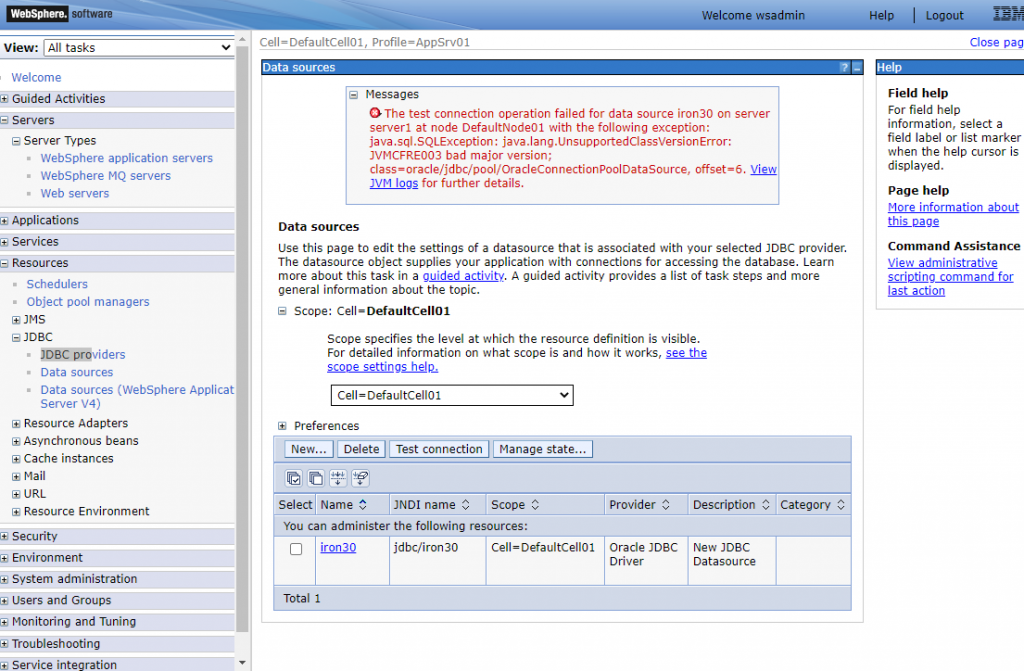Sort table by Scope column arrows
Viewport: 1024px width, 671px height.
(535, 504)
